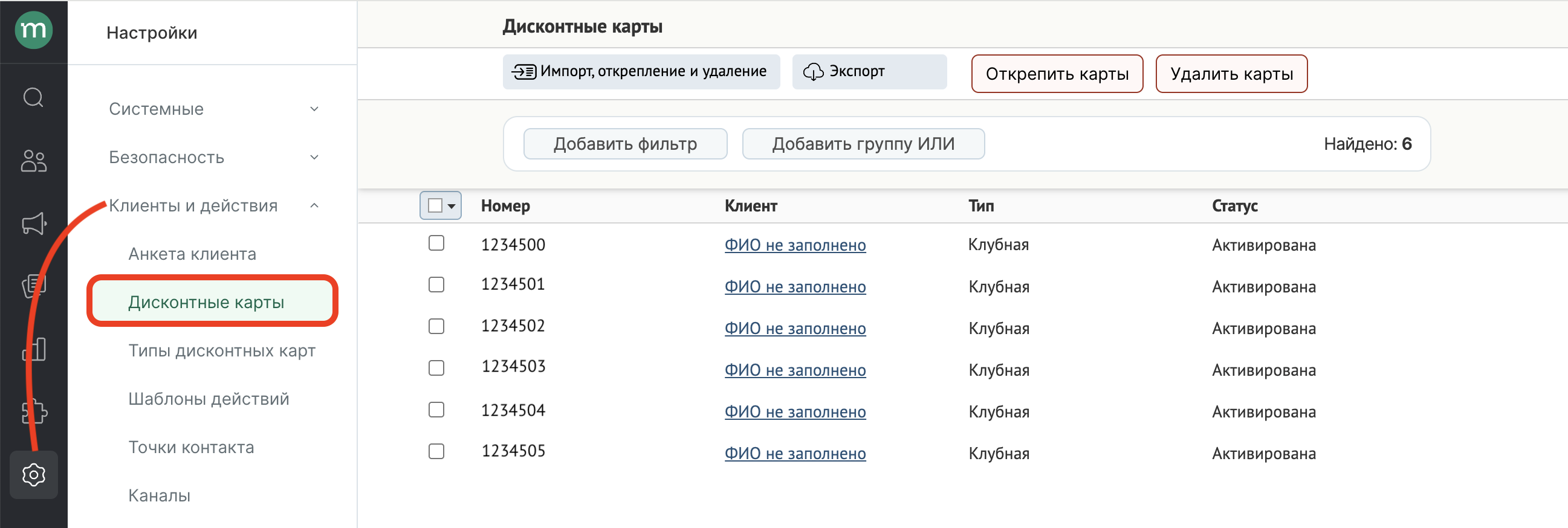
Task: Open the puzzle piece integrations icon
Action: (x=33, y=412)
